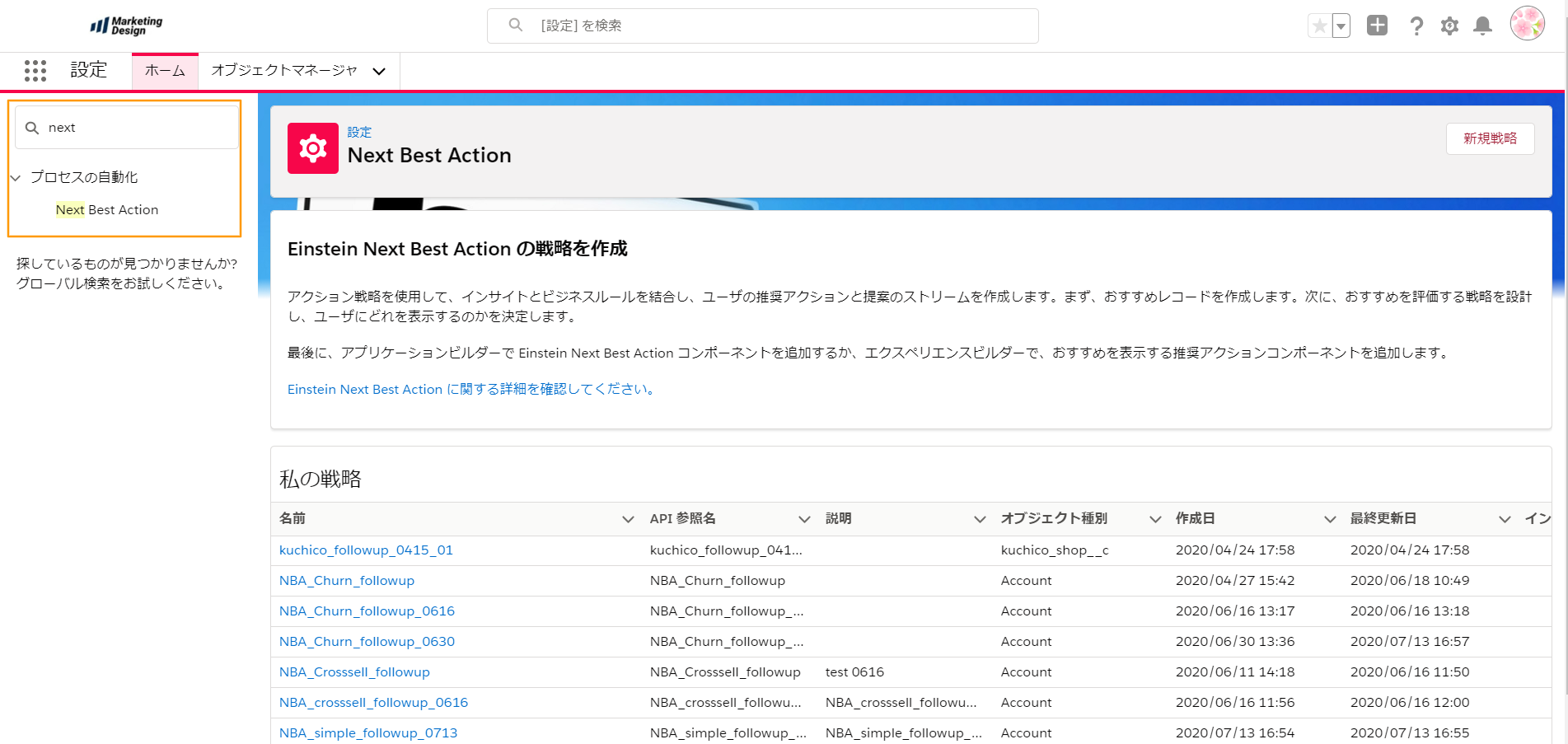Select Next Best Action in the sidebar
This screenshot has width=1568, height=744.
click(x=107, y=210)
